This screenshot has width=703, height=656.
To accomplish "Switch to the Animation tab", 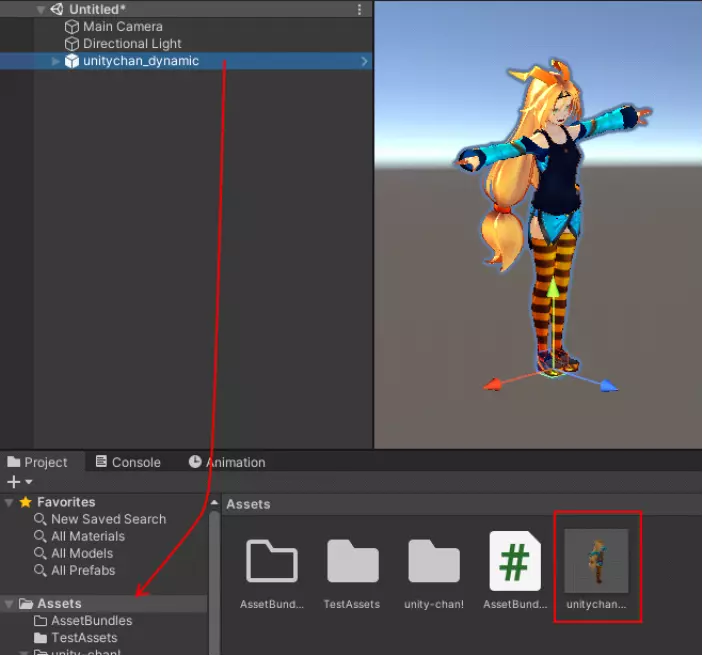I will (x=227, y=462).
